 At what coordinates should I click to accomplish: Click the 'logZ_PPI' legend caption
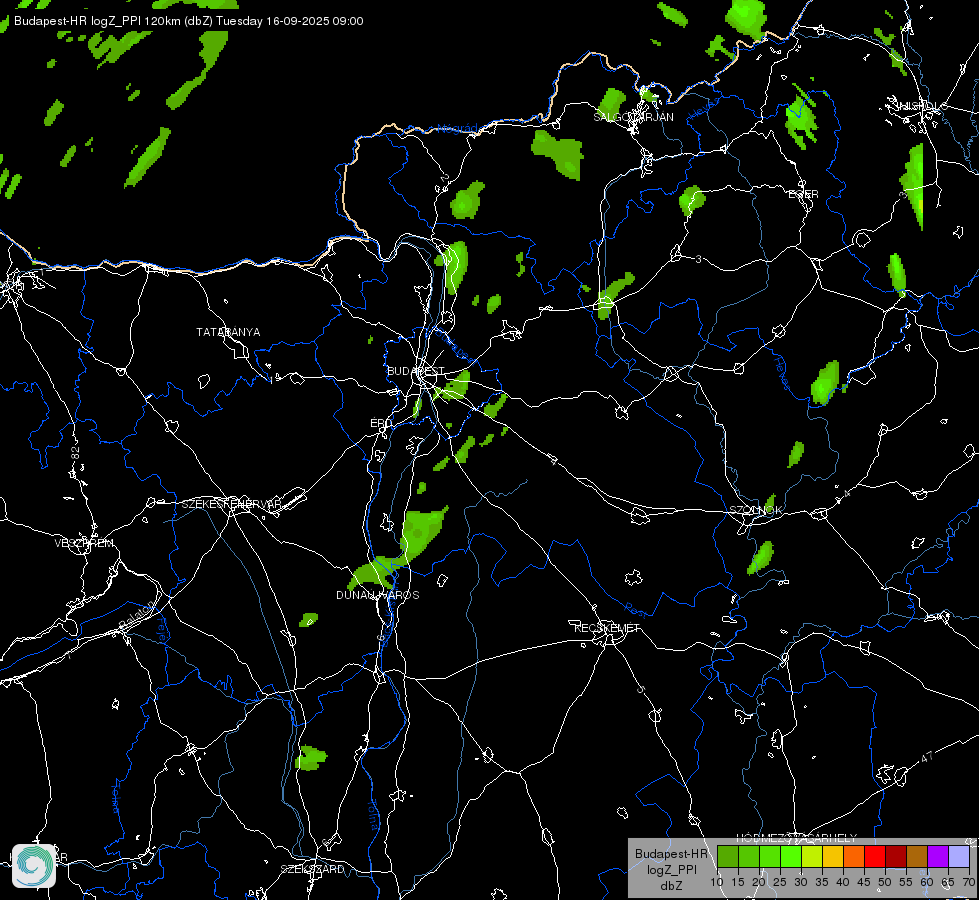[671, 870]
